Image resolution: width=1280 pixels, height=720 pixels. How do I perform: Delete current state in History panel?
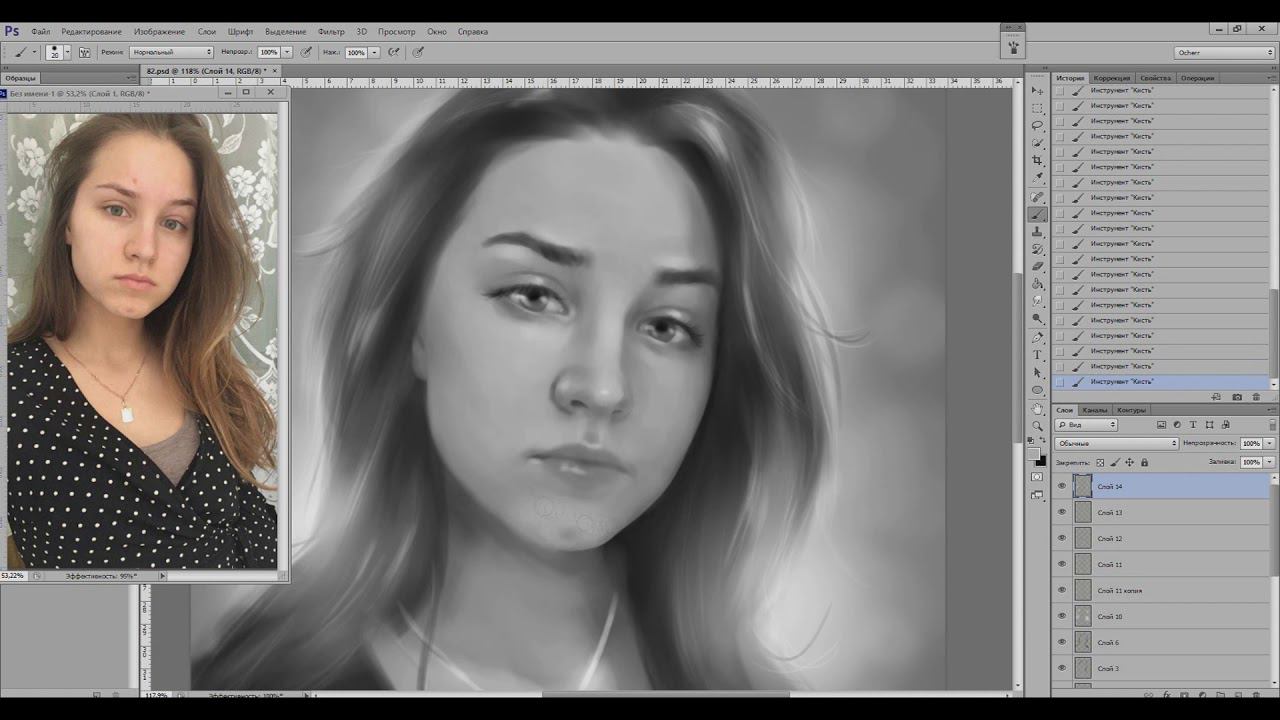tap(1257, 397)
